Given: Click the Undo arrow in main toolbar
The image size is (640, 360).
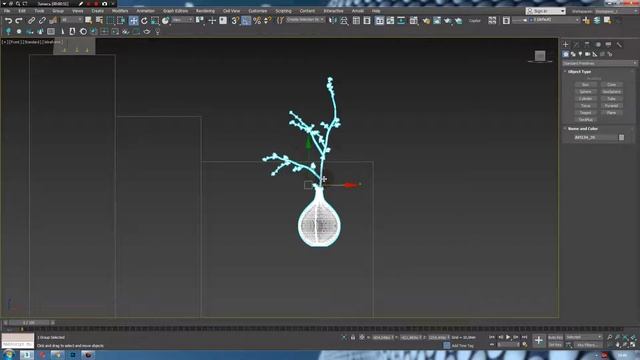Looking at the screenshot, I should (x=8, y=20).
